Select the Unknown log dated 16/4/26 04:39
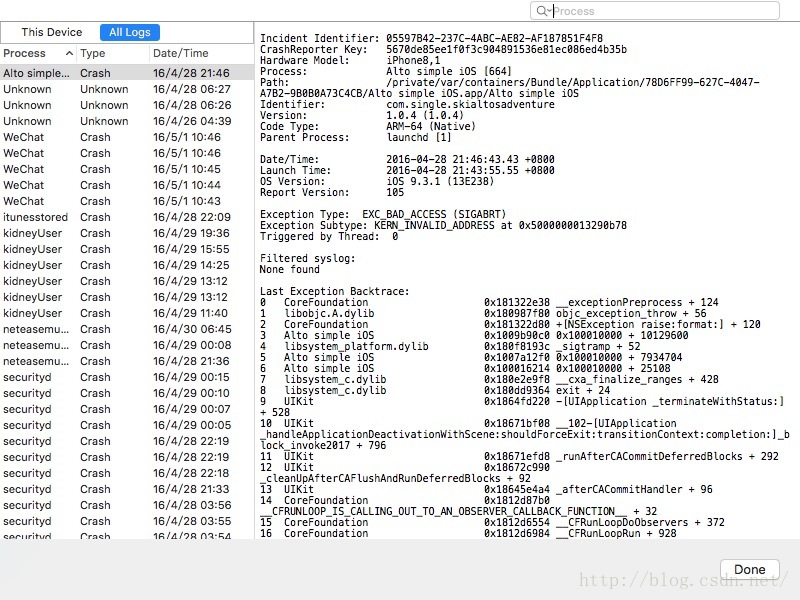This screenshot has width=800, height=600. pos(127,121)
